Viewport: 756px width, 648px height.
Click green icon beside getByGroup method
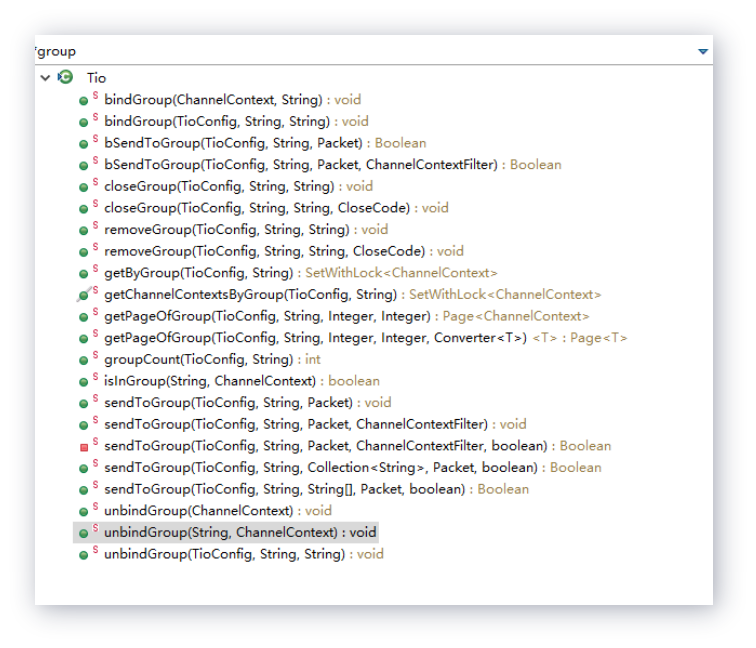(x=83, y=274)
